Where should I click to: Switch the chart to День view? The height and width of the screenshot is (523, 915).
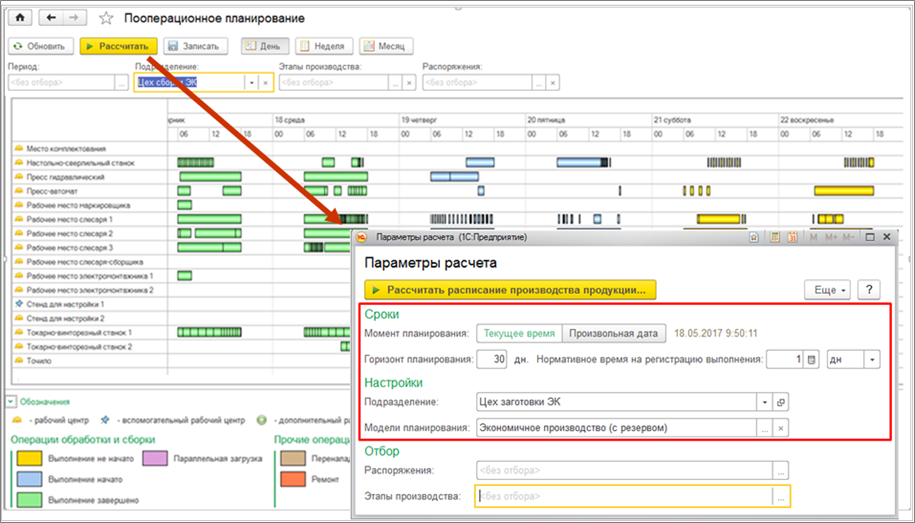[265, 46]
